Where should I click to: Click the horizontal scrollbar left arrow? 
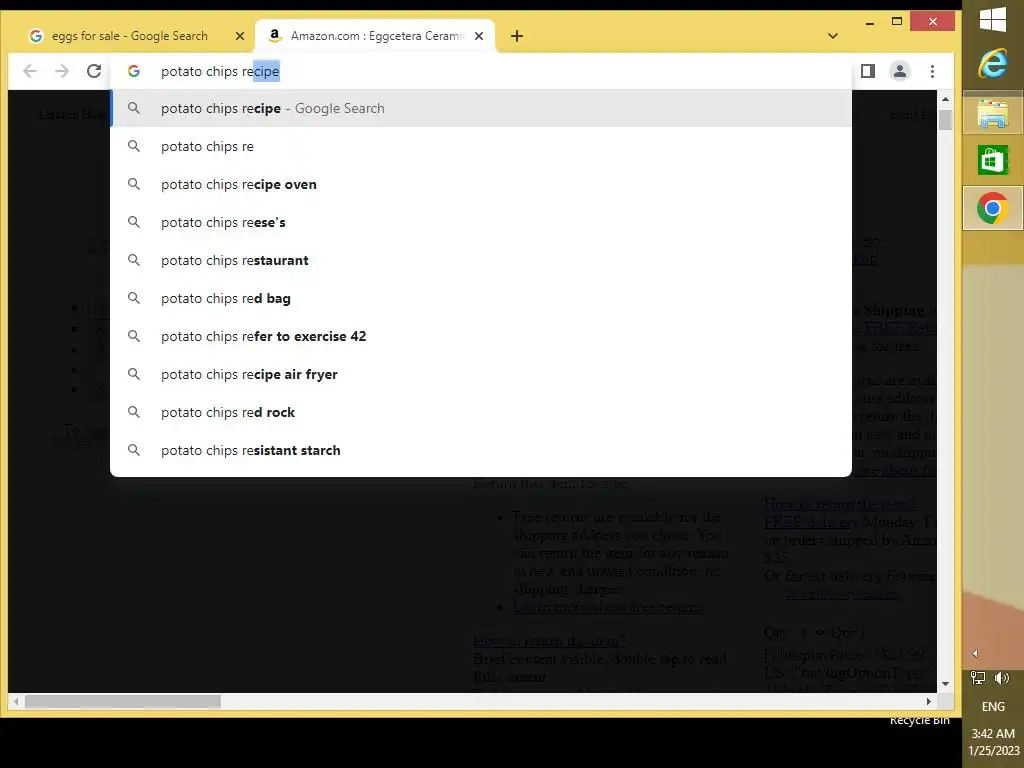pyautogui.click(x=16, y=701)
